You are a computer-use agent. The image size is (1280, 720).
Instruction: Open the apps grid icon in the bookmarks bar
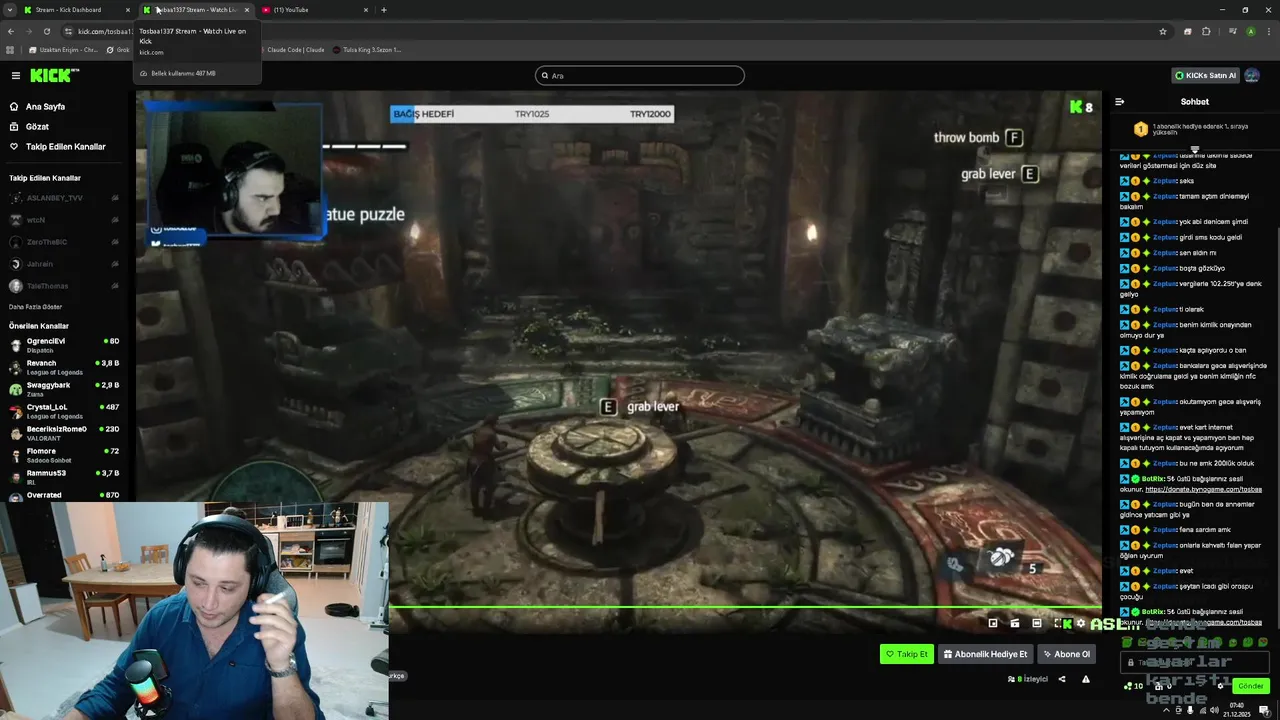point(10,50)
